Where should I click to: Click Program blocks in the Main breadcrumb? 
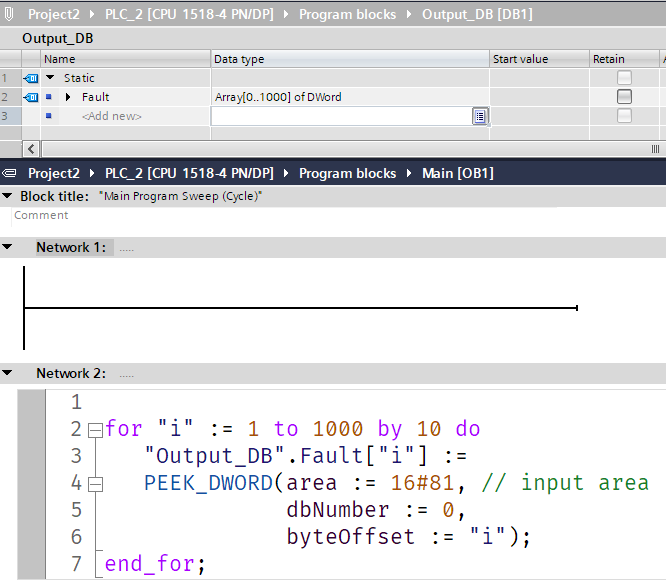point(347,173)
